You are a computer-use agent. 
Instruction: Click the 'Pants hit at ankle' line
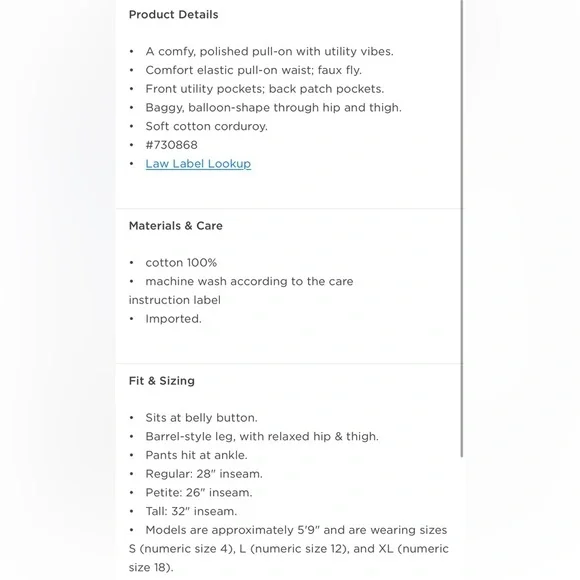click(x=196, y=455)
